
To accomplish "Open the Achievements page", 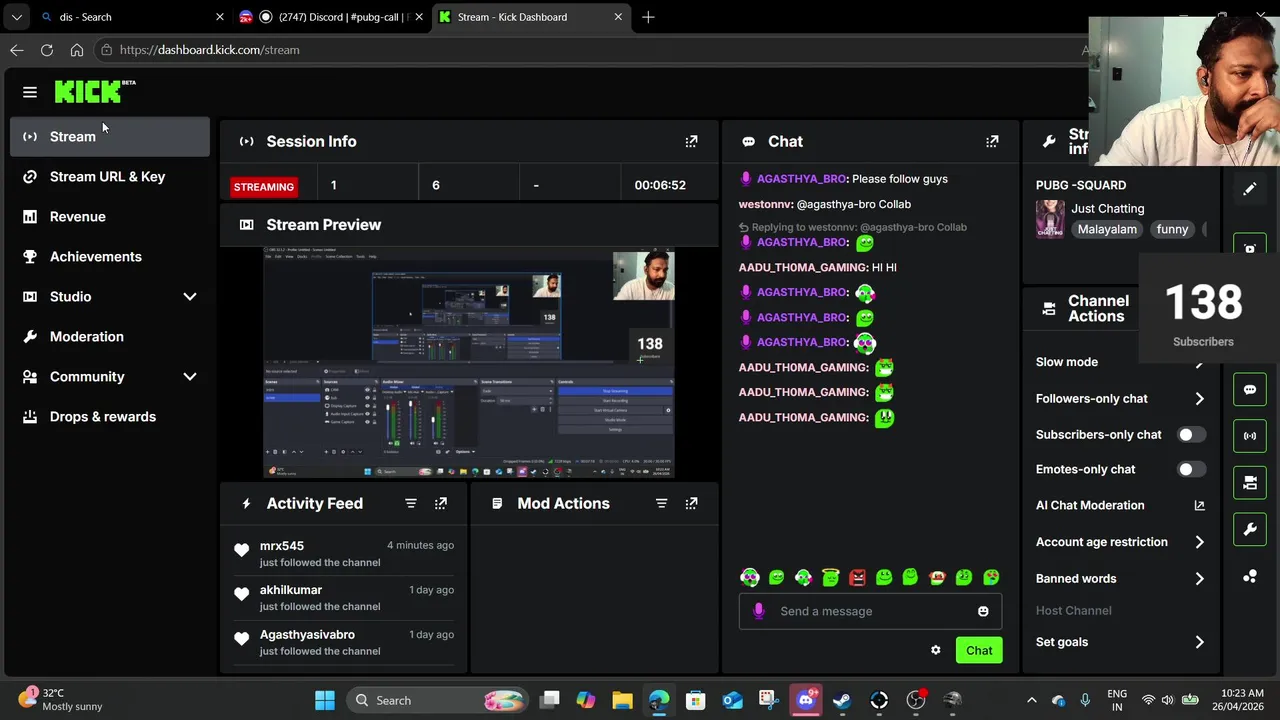I will tap(110, 256).
